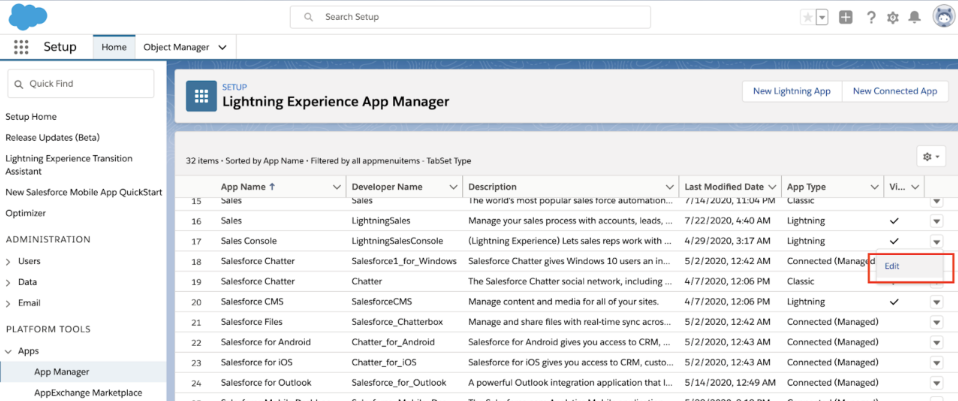This screenshot has height=401, width=958.
Task: Open Release Updates (Beta) link
Action: [x=53, y=138]
